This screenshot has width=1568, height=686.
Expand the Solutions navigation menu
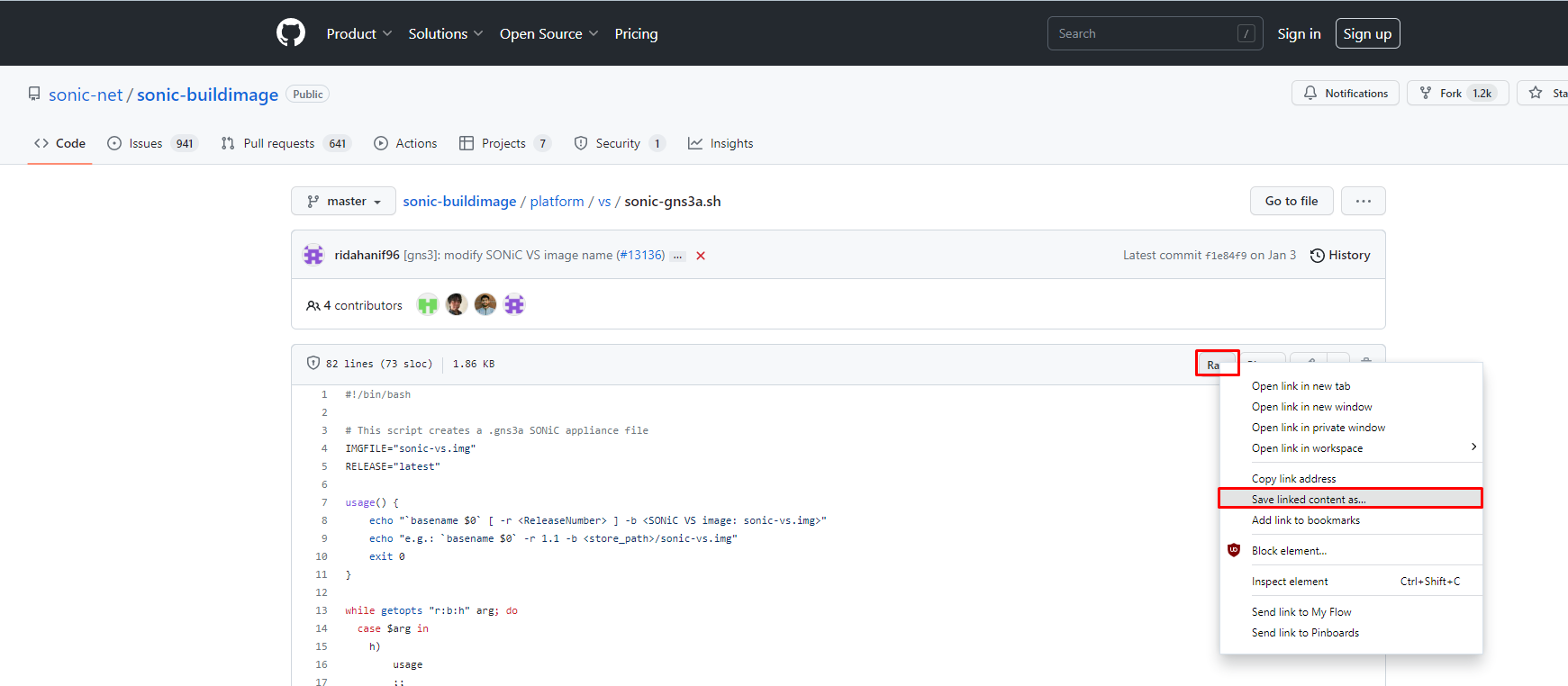pos(445,33)
